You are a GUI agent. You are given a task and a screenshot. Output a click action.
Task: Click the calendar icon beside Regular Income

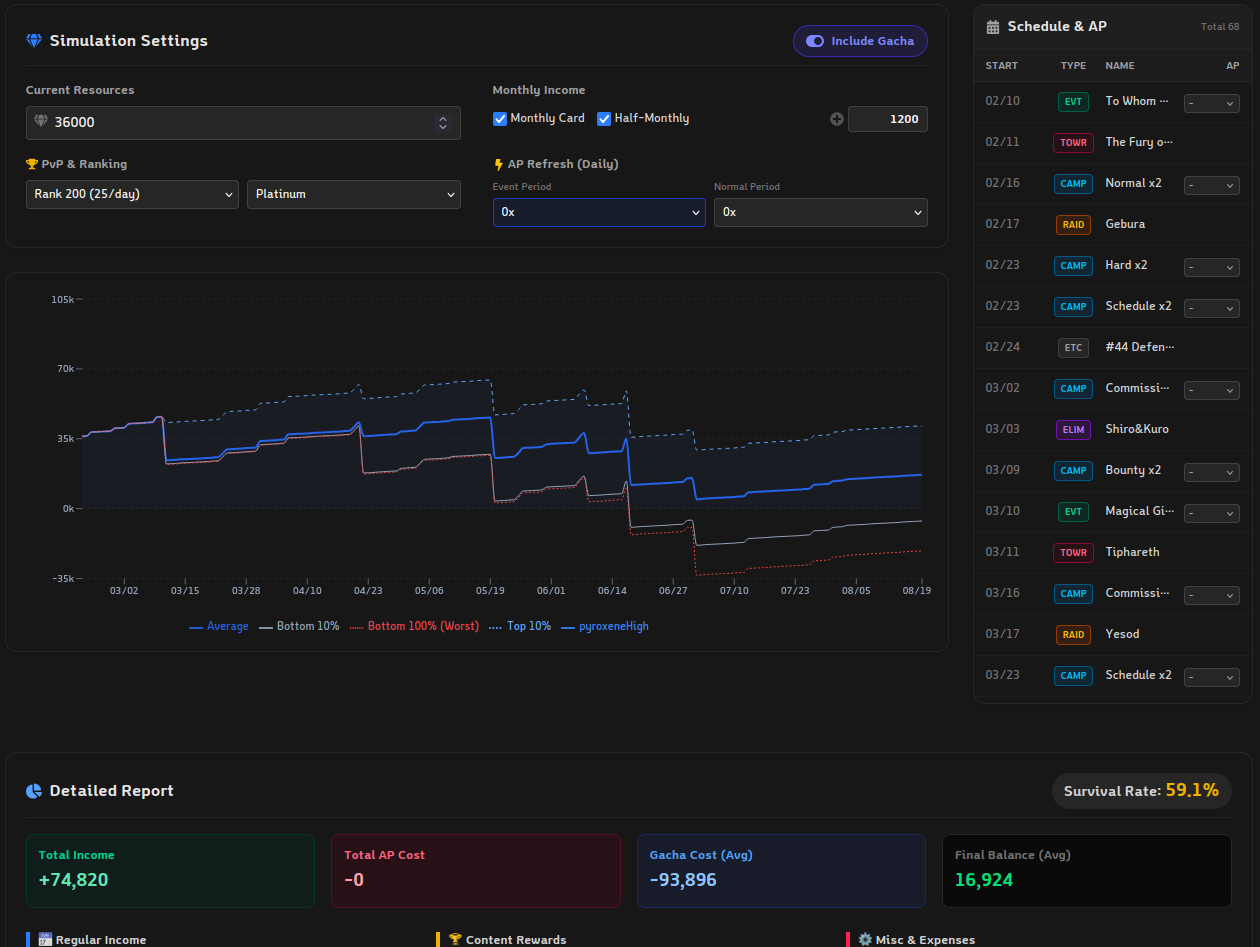click(44, 940)
